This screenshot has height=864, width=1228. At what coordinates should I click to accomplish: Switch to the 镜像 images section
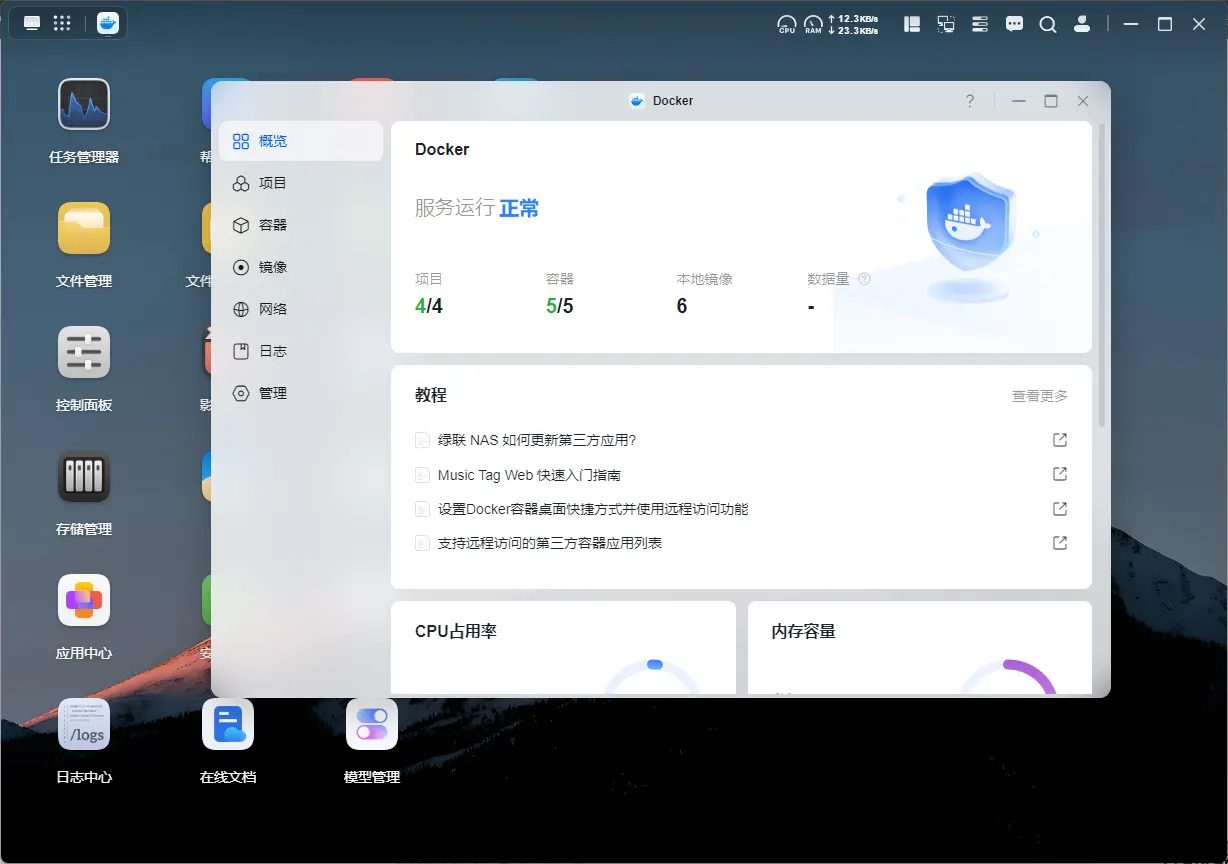click(x=300, y=267)
